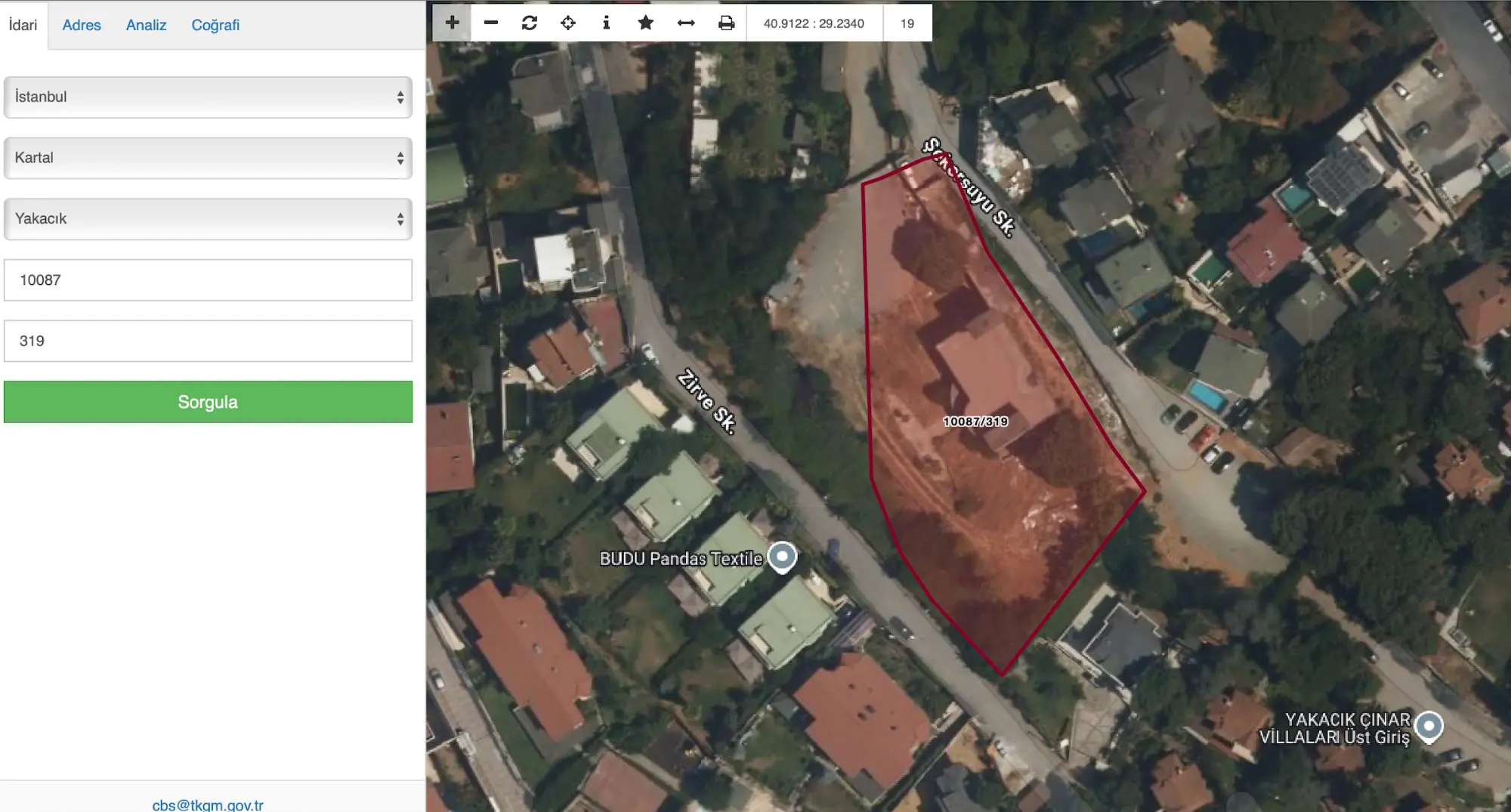
Task: Click the star favorites icon
Action: [x=645, y=23]
